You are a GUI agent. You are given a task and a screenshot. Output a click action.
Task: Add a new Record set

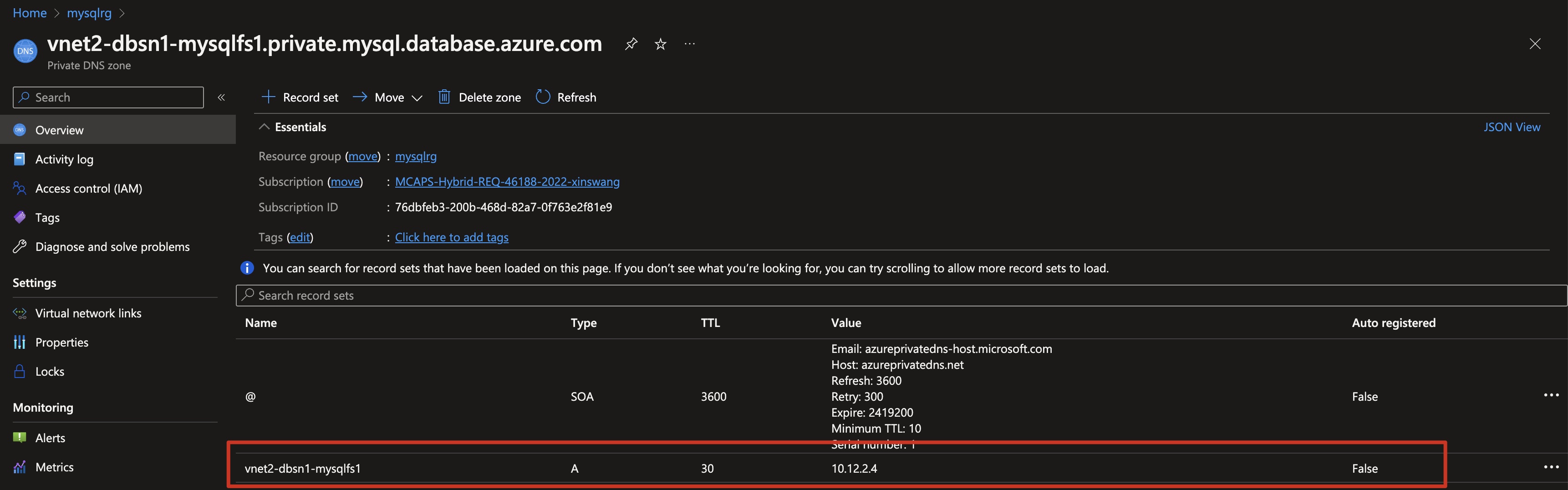click(300, 97)
